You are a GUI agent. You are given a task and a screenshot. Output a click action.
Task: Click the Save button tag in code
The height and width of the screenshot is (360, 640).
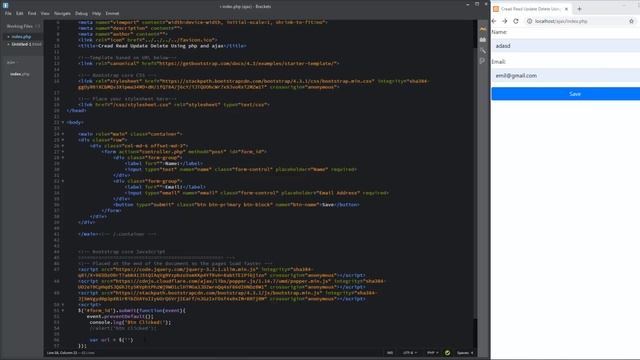click(237, 204)
